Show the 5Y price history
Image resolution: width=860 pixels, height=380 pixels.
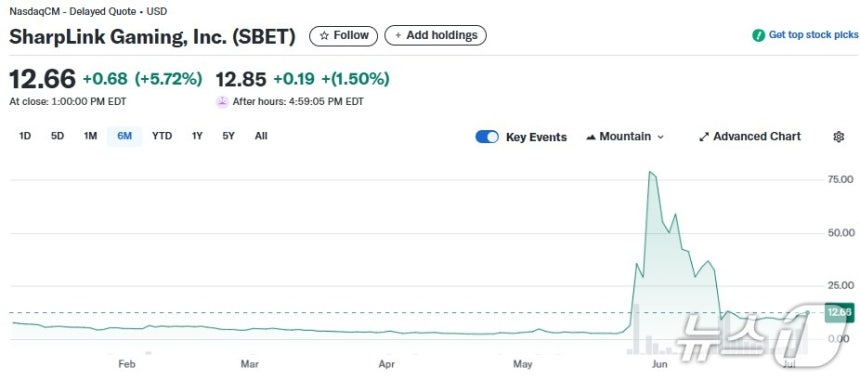[228, 136]
